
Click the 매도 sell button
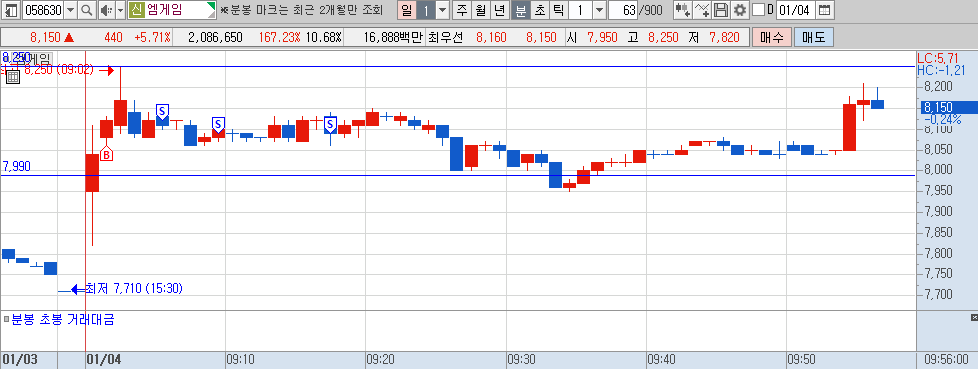coord(813,37)
